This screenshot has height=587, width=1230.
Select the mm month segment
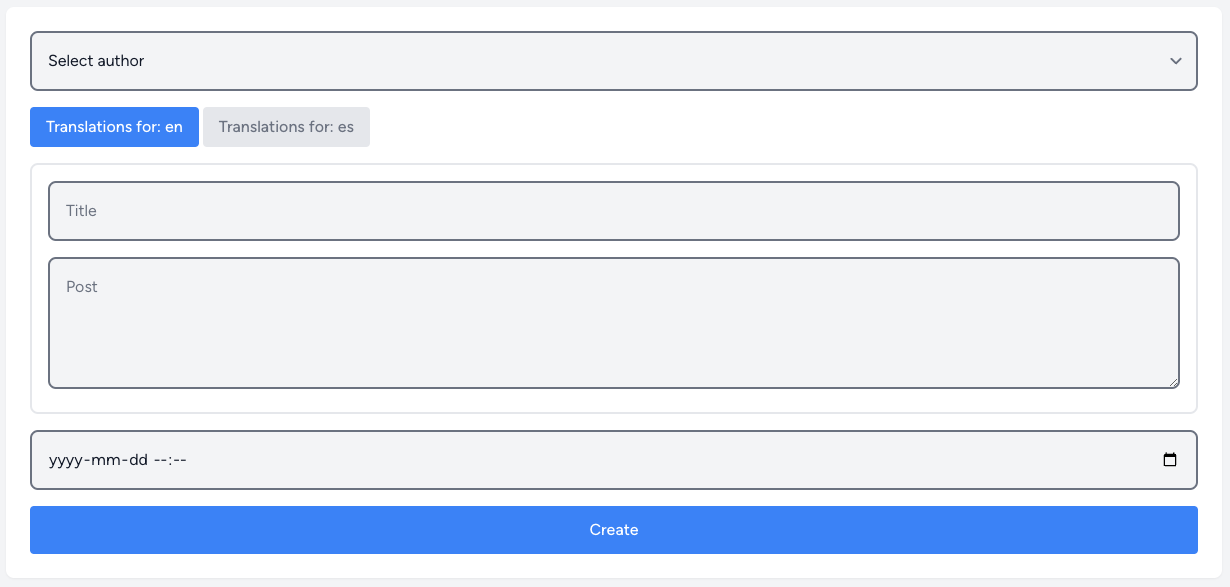click(104, 460)
